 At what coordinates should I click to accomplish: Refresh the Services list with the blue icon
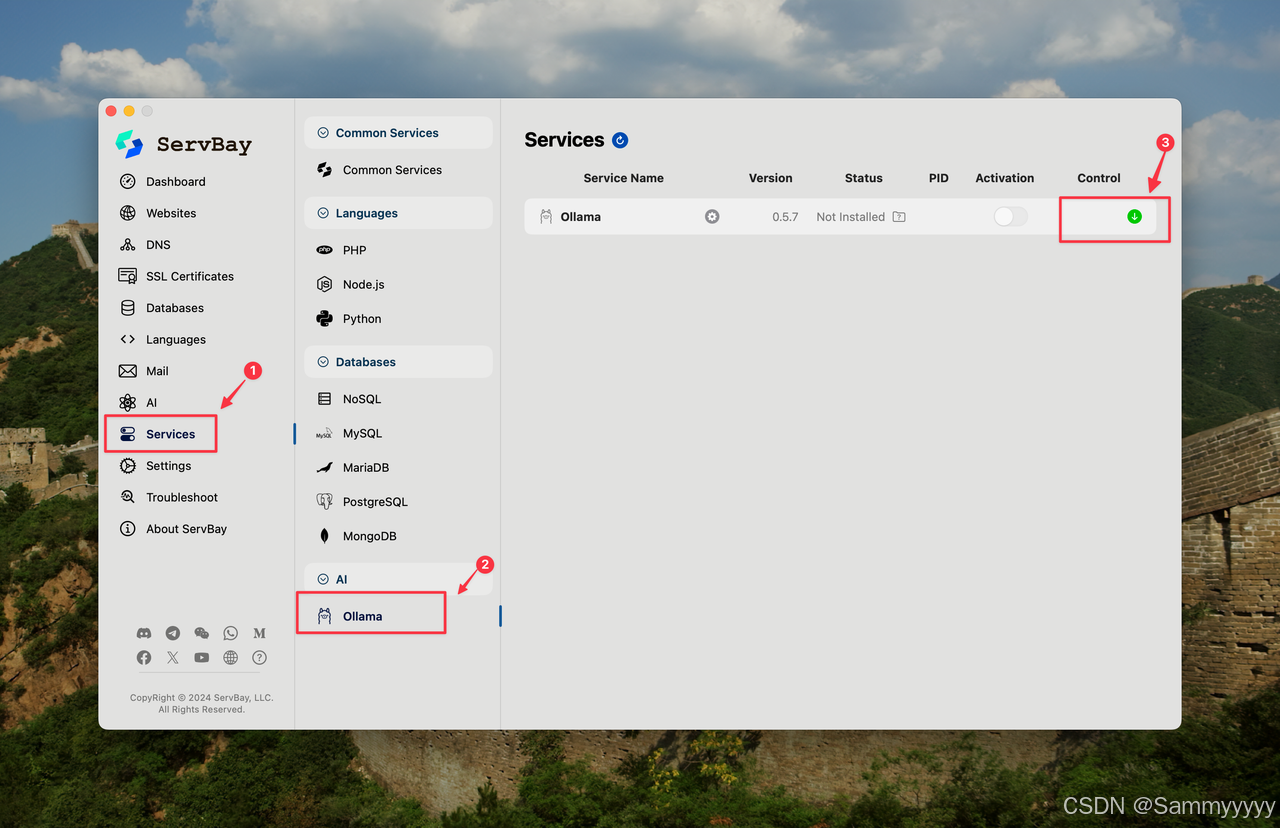coord(620,140)
